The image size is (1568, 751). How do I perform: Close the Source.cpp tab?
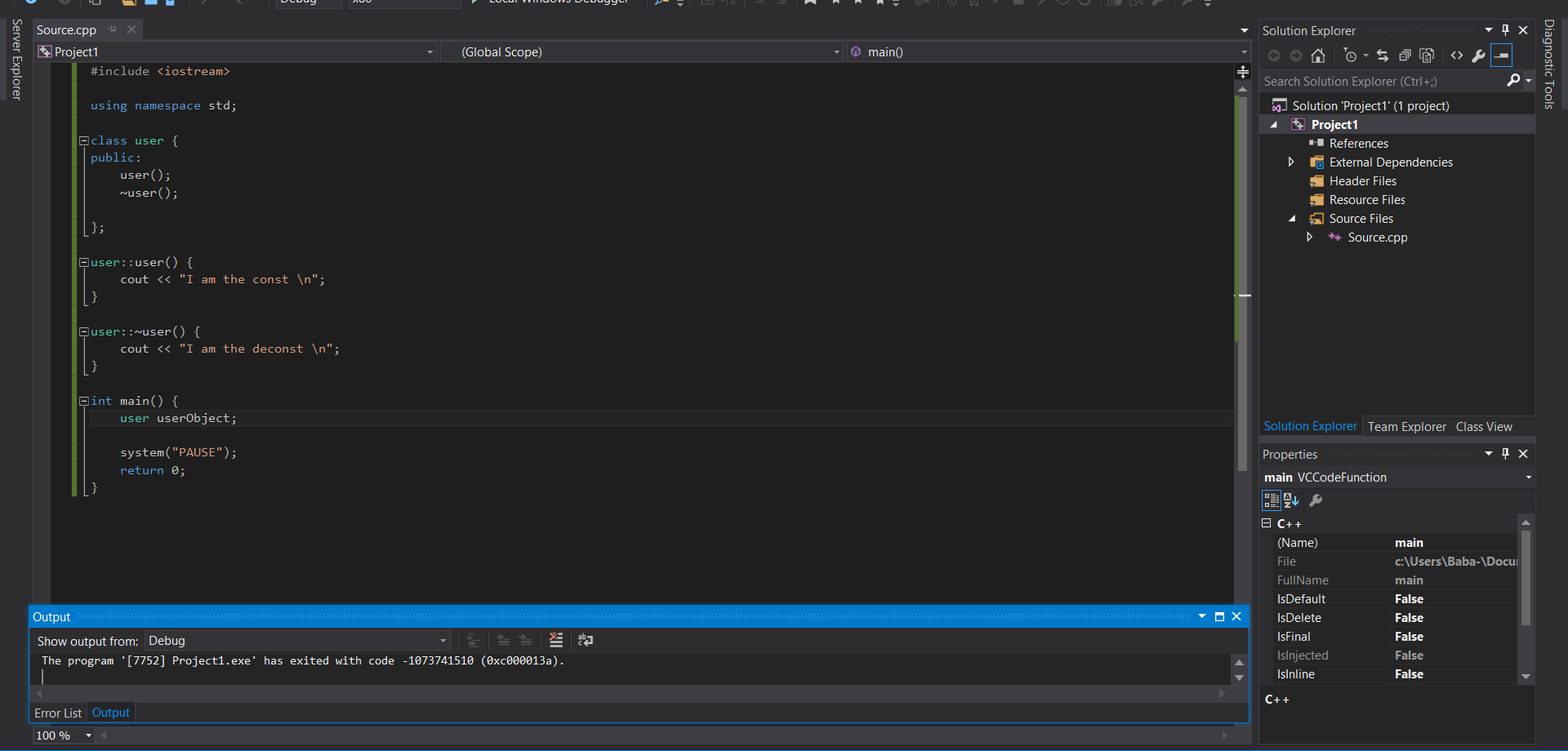pyautogui.click(x=131, y=29)
